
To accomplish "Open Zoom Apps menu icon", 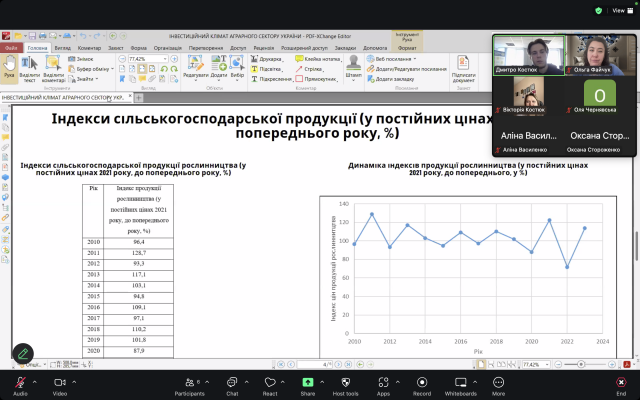I will tap(383, 383).
